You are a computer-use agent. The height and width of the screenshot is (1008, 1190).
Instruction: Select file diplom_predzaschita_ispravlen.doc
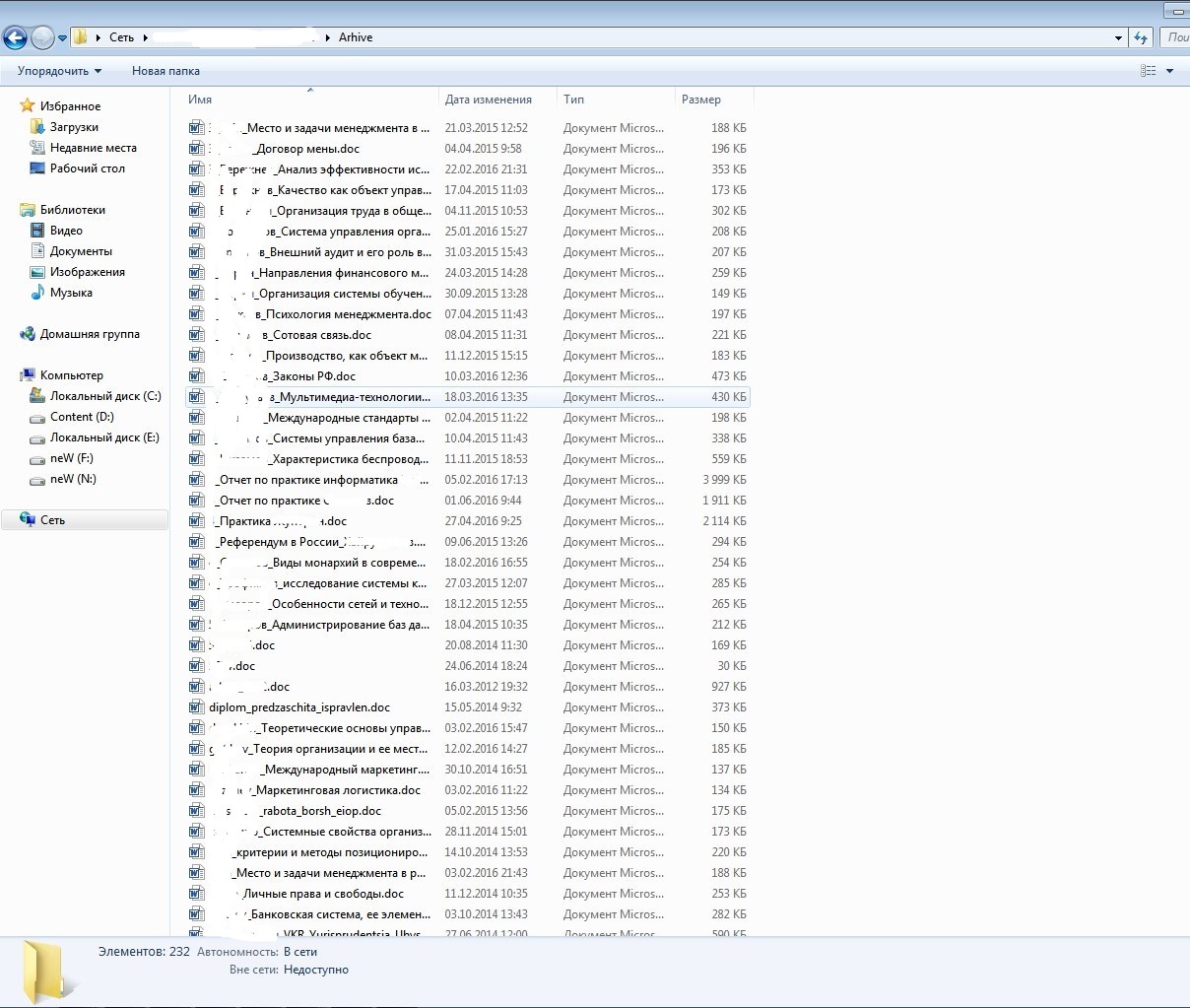point(299,707)
